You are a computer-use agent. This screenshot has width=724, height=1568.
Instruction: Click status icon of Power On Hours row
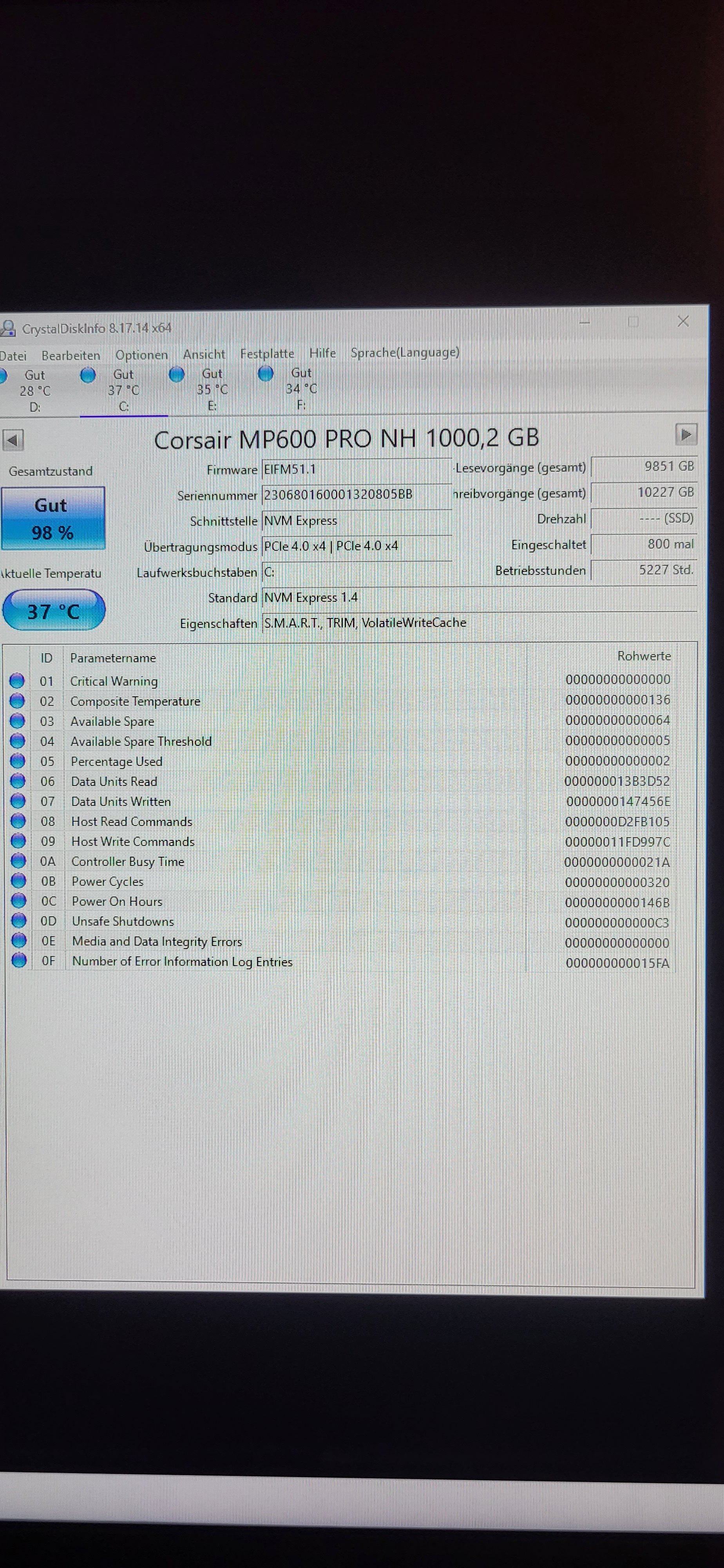19,900
